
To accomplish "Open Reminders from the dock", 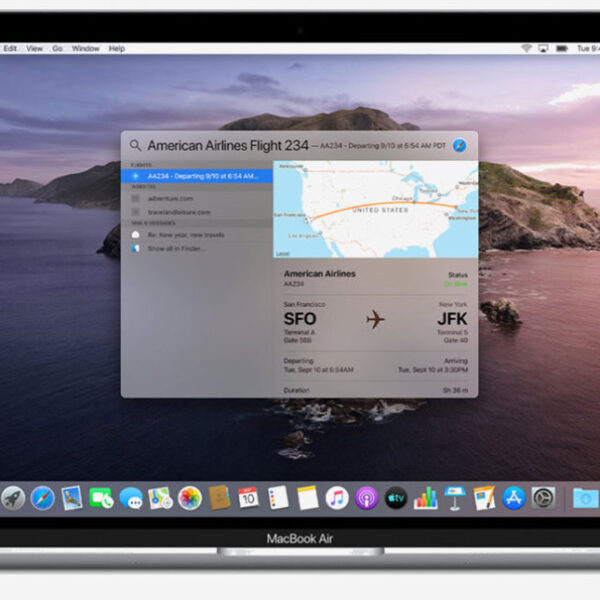I will point(278,497).
